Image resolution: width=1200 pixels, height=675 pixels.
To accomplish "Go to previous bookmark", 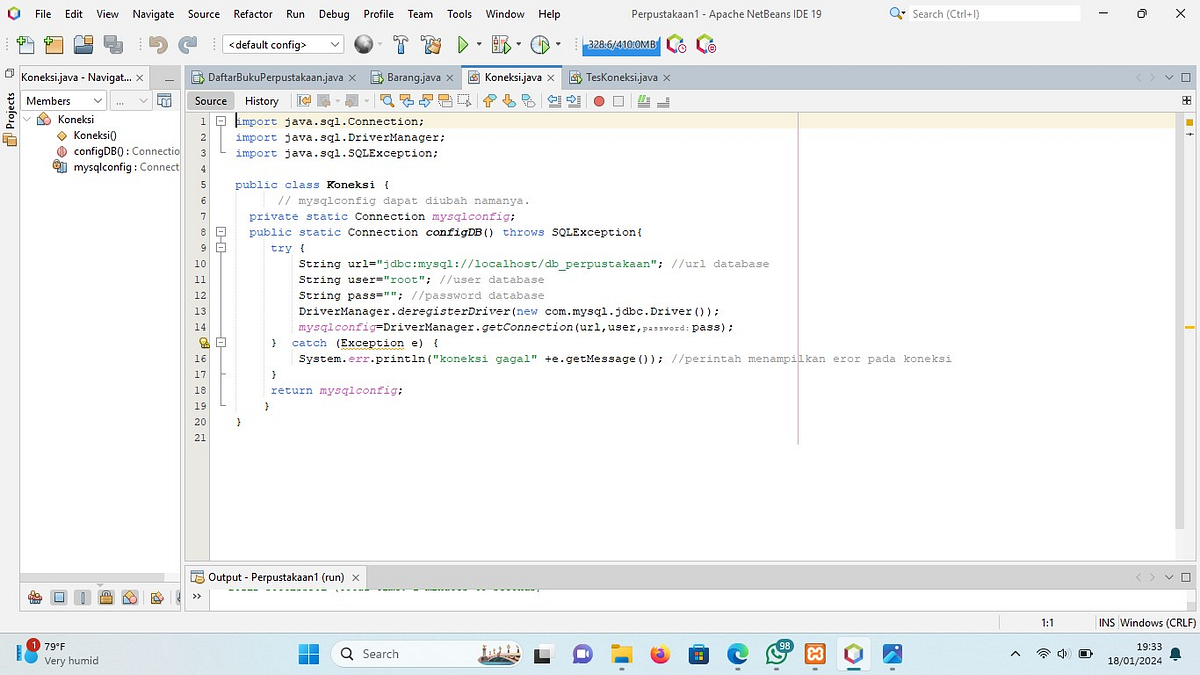I will pyautogui.click(x=488, y=101).
